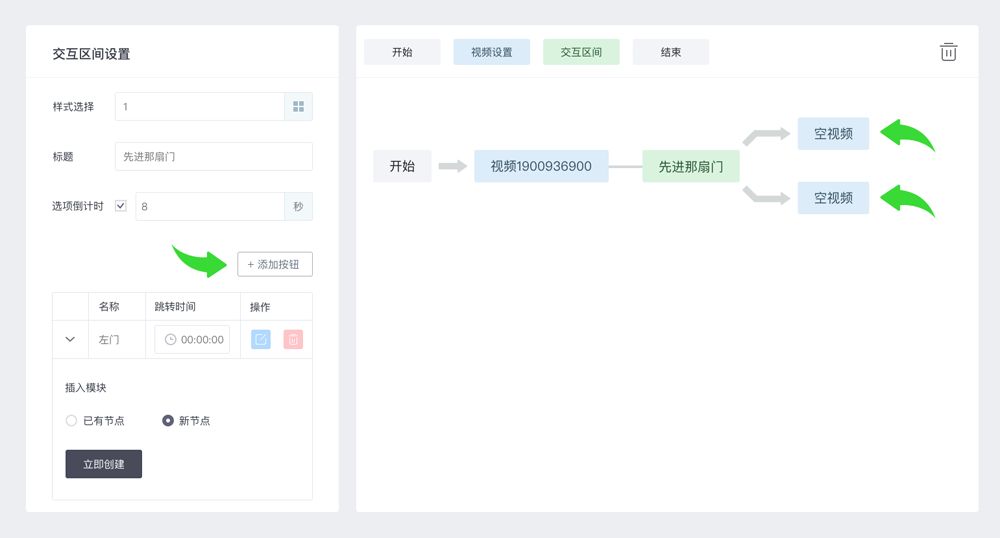The image size is (1000, 538).
Task: Click the 添加按钮 button
Action: [x=275, y=264]
